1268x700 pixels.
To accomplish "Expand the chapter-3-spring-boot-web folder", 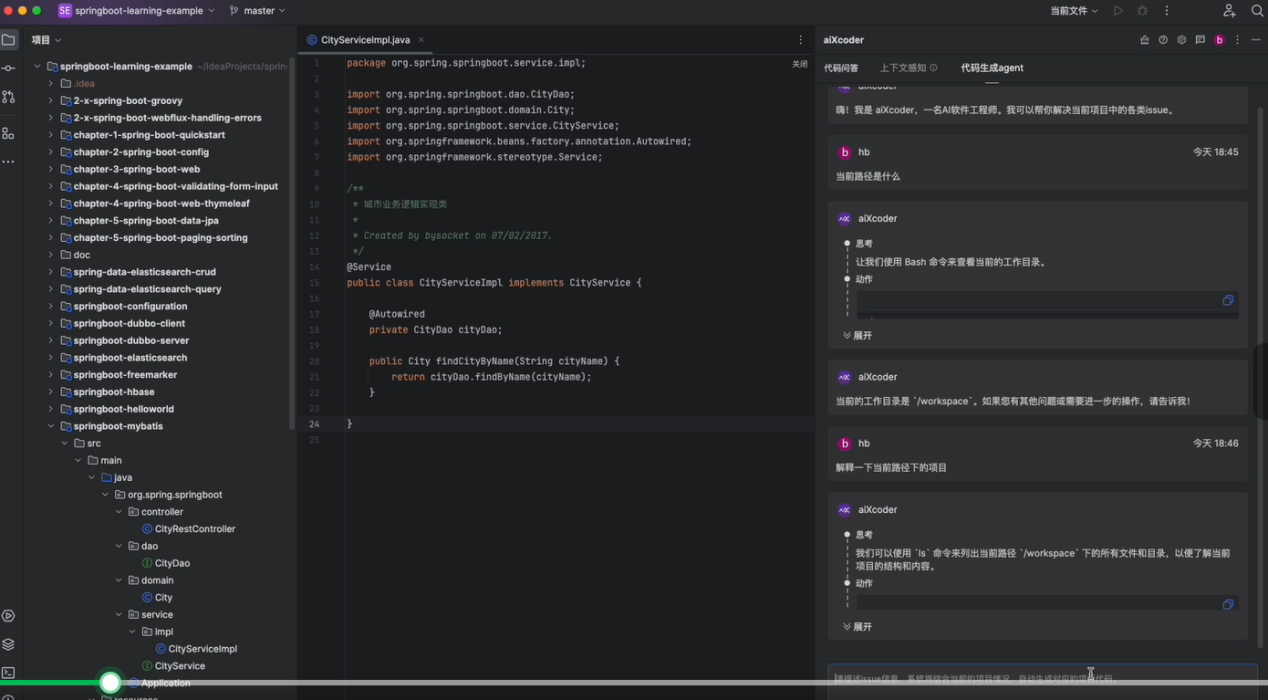I will (x=51, y=169).
